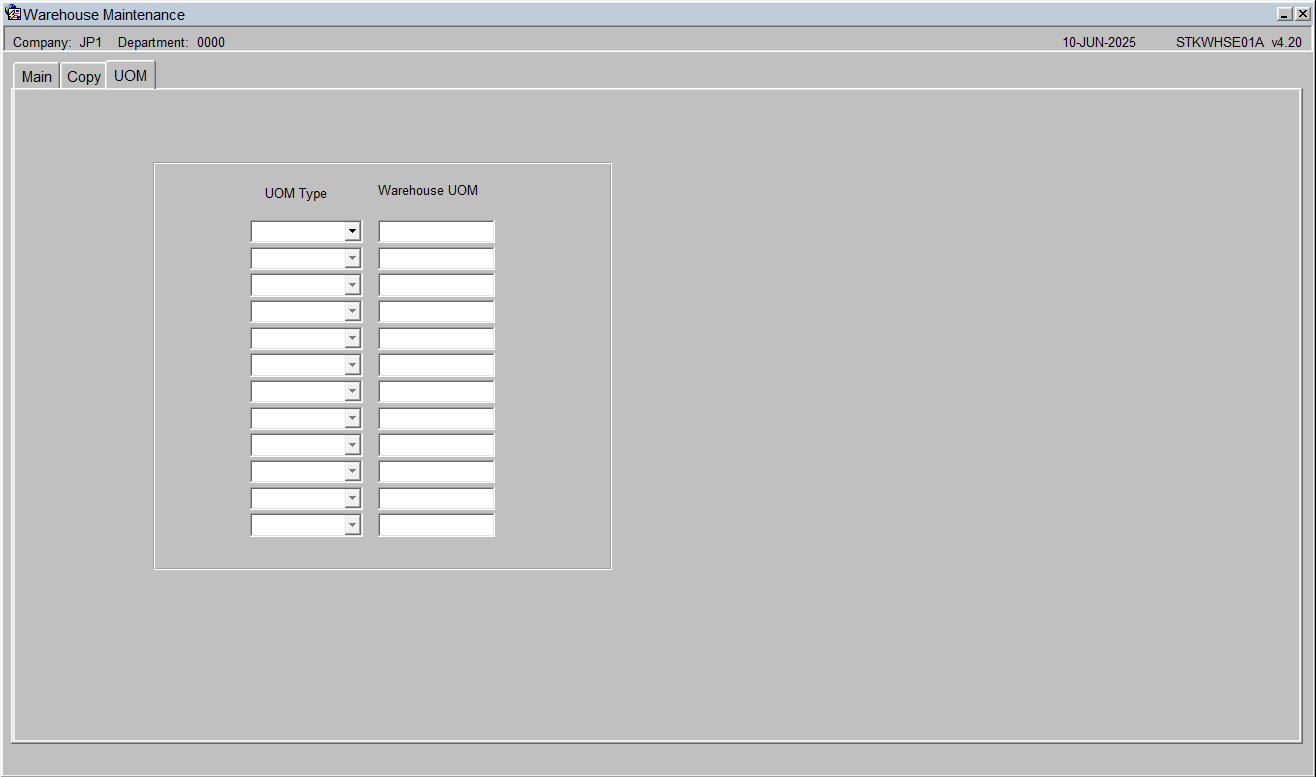Focus the fifth Warehouse UOM field

pyautogui.click(x=437, y=339)
